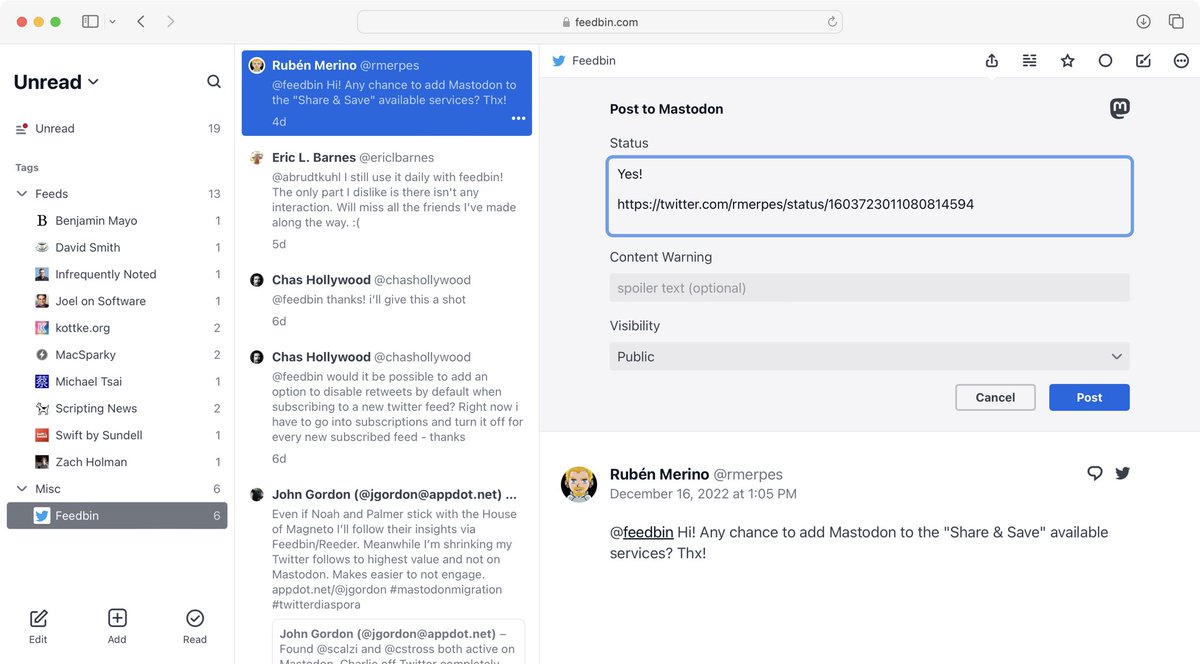Image resolution: width=1200 pixels, height=664 pixels.
Task: Click the reply speech bubble icon on tweet
Action: (1095, 473)
